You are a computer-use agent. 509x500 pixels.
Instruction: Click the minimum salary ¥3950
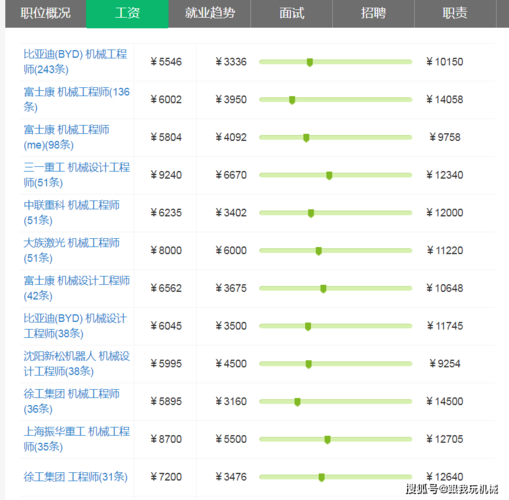(231, 99)
